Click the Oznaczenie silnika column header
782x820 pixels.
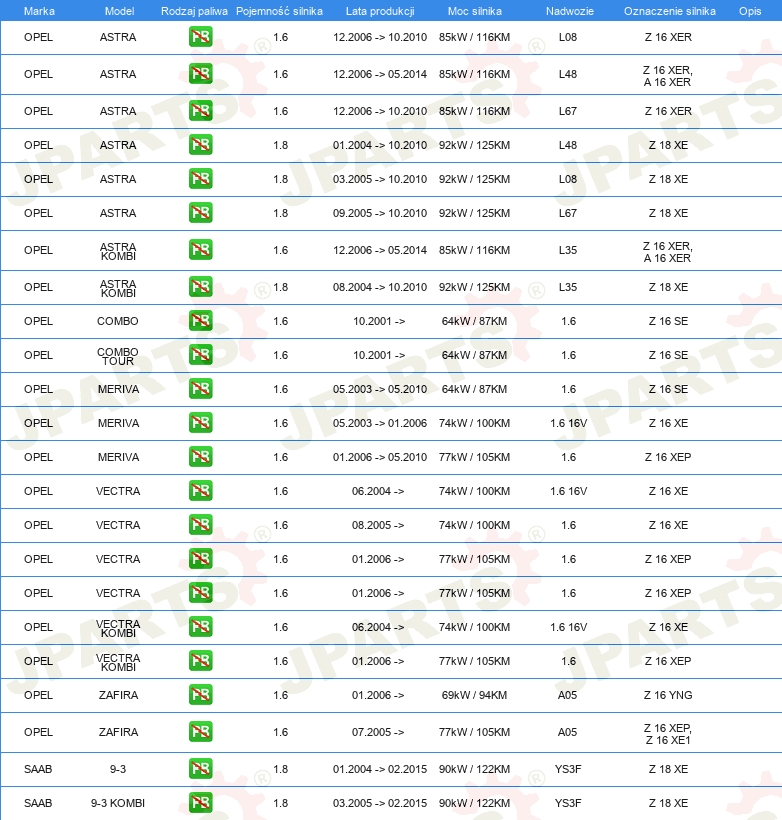(670, 11)
